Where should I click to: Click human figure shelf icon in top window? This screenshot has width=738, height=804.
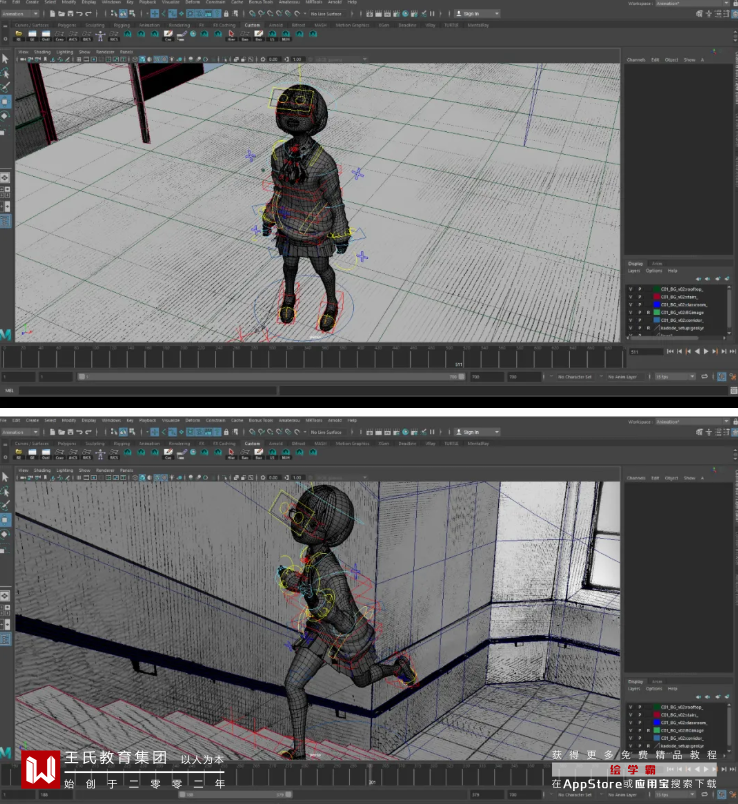[x=101, y=35]
